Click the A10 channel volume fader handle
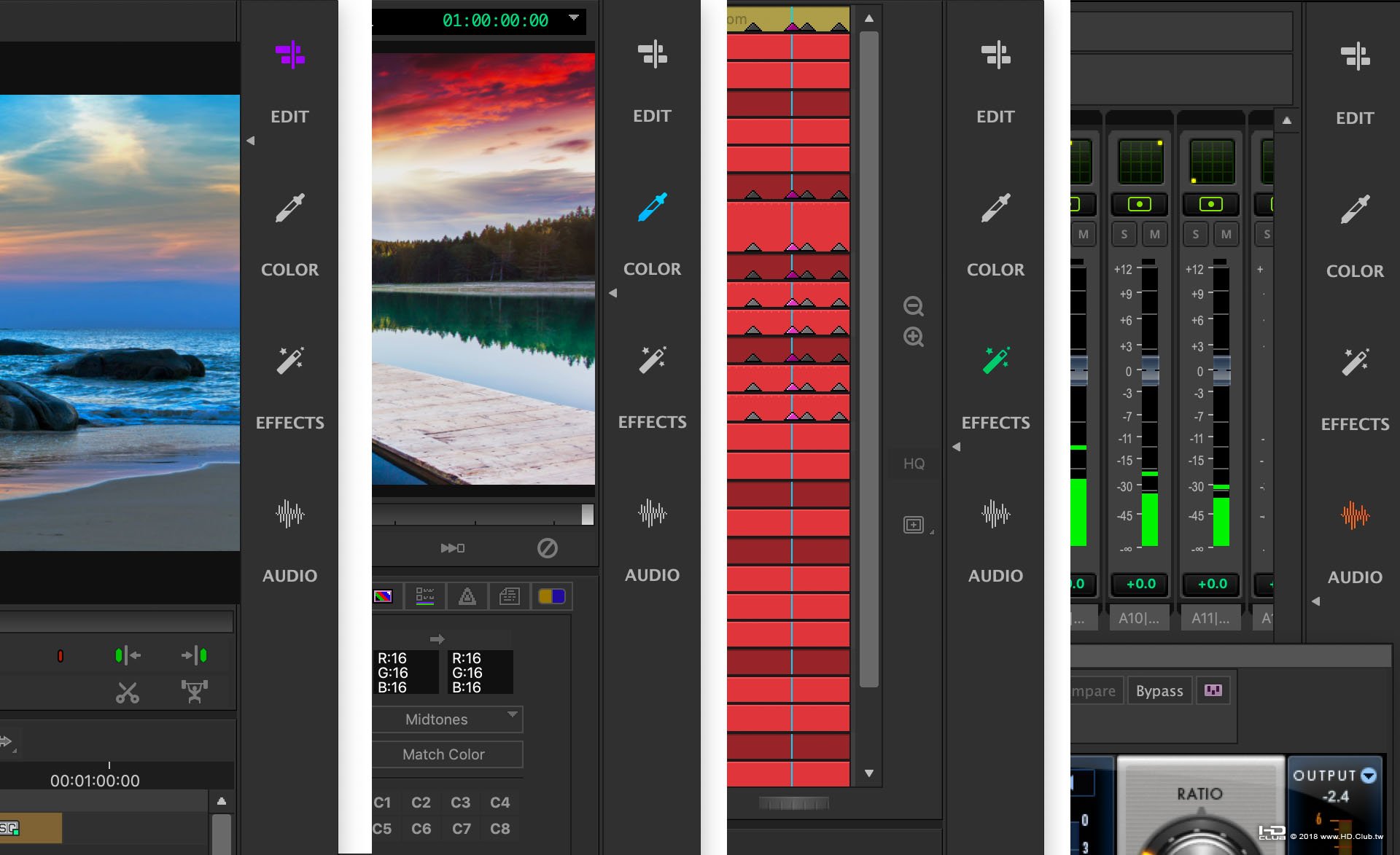The height and width of the screenshot is (855, 1400). point(1149,371)
